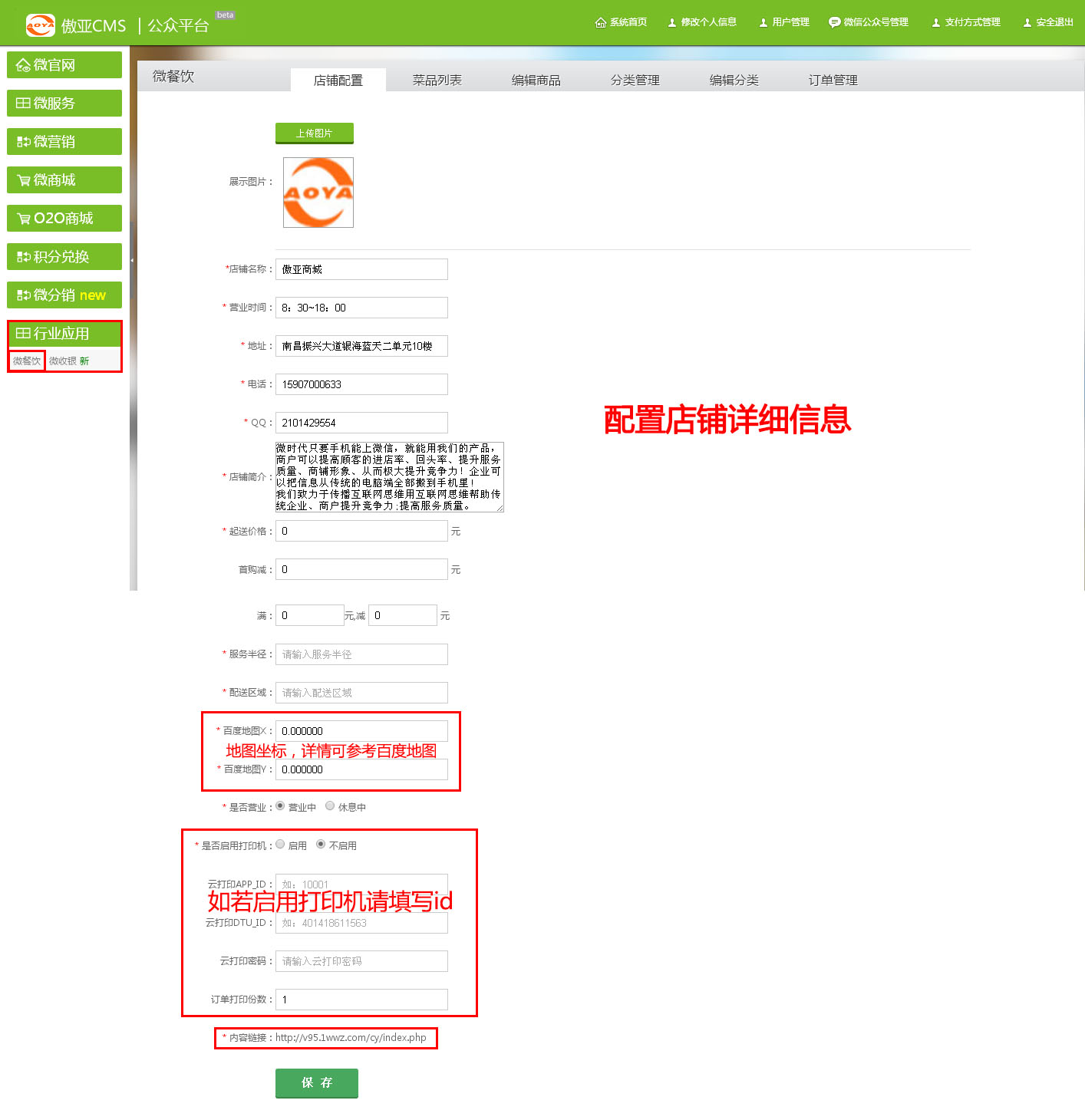1085x1120 pixels.
Task: Open O2O商城 sidebar item
Action: pyautogui.click(x=64, y=219)
